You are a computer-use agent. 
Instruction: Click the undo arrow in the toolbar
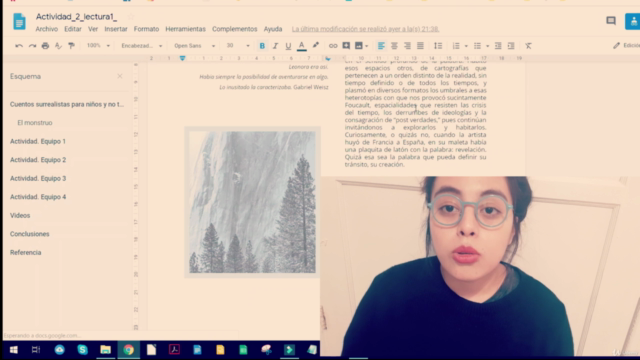tap(19, 46)
